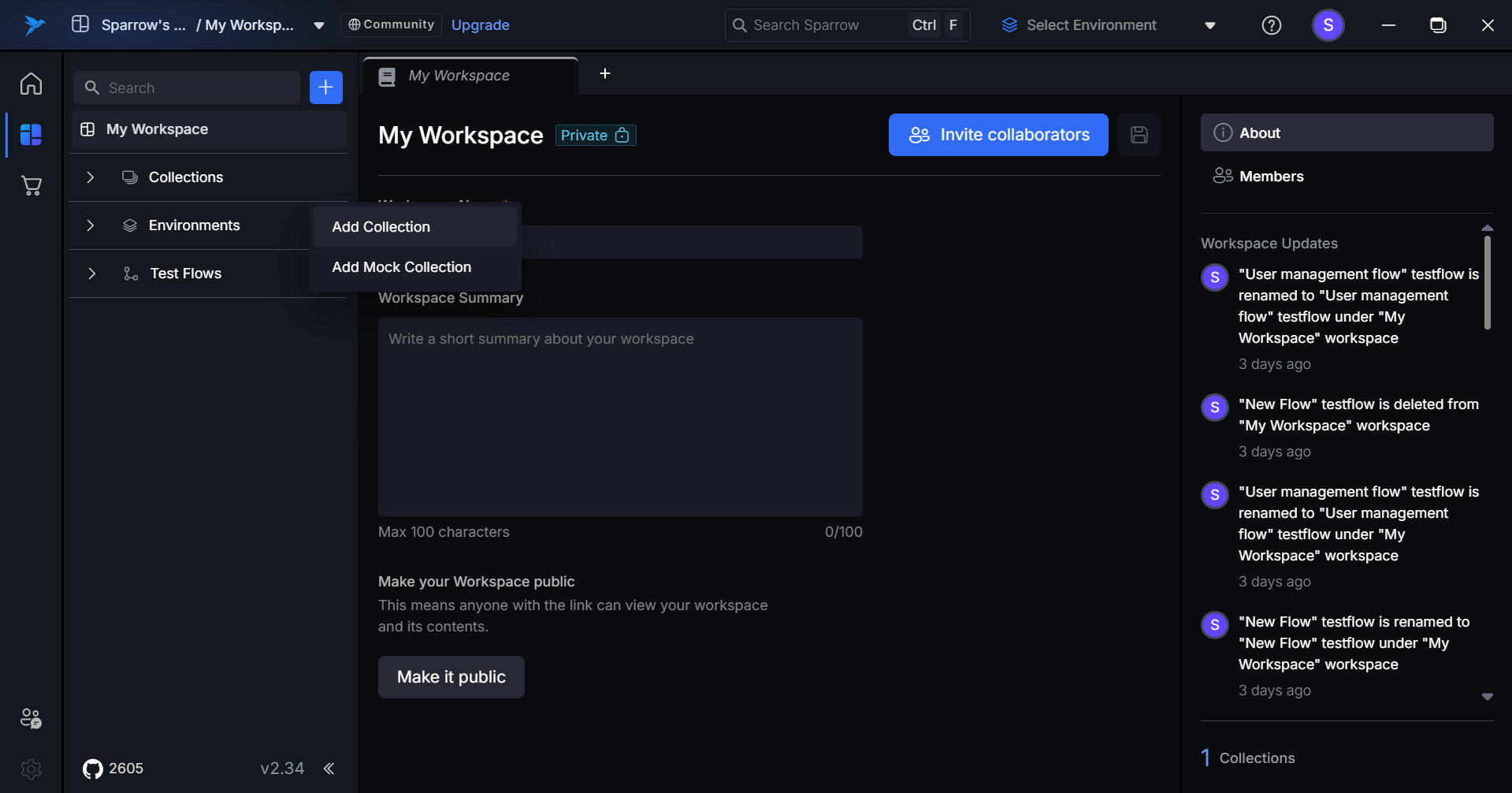Choose Add Mock Collection option

(402, 267)
